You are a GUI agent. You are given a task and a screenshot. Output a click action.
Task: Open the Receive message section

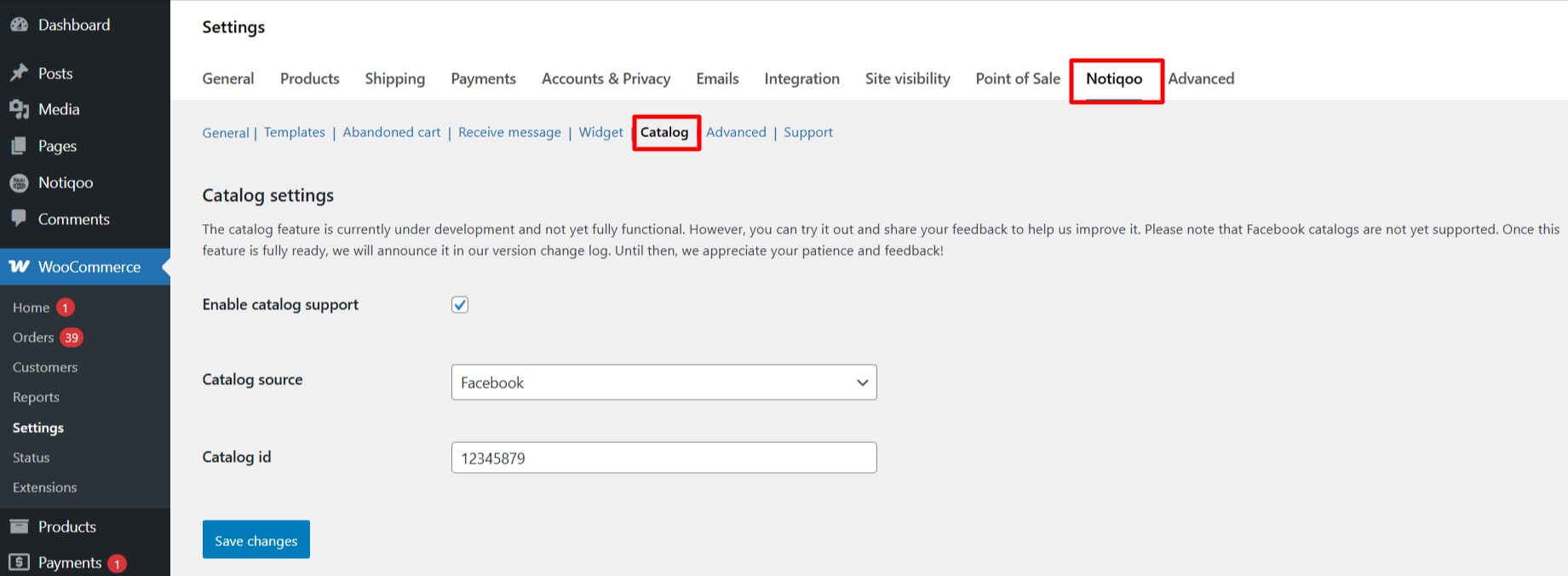509,132
